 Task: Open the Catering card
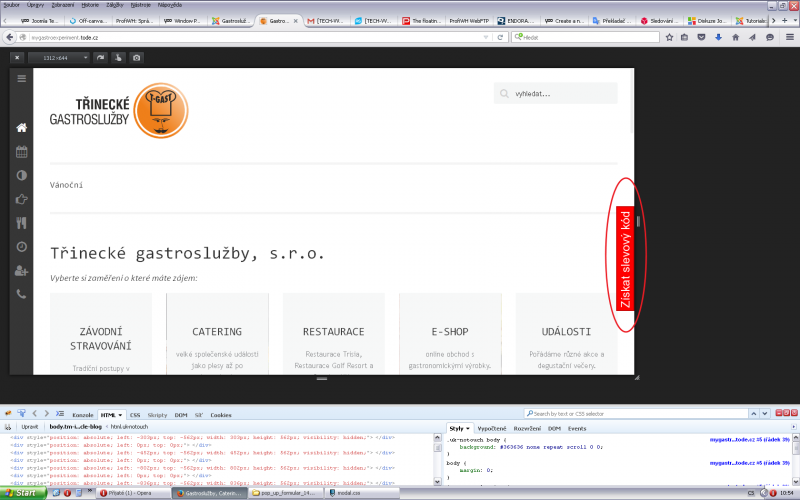217,334
